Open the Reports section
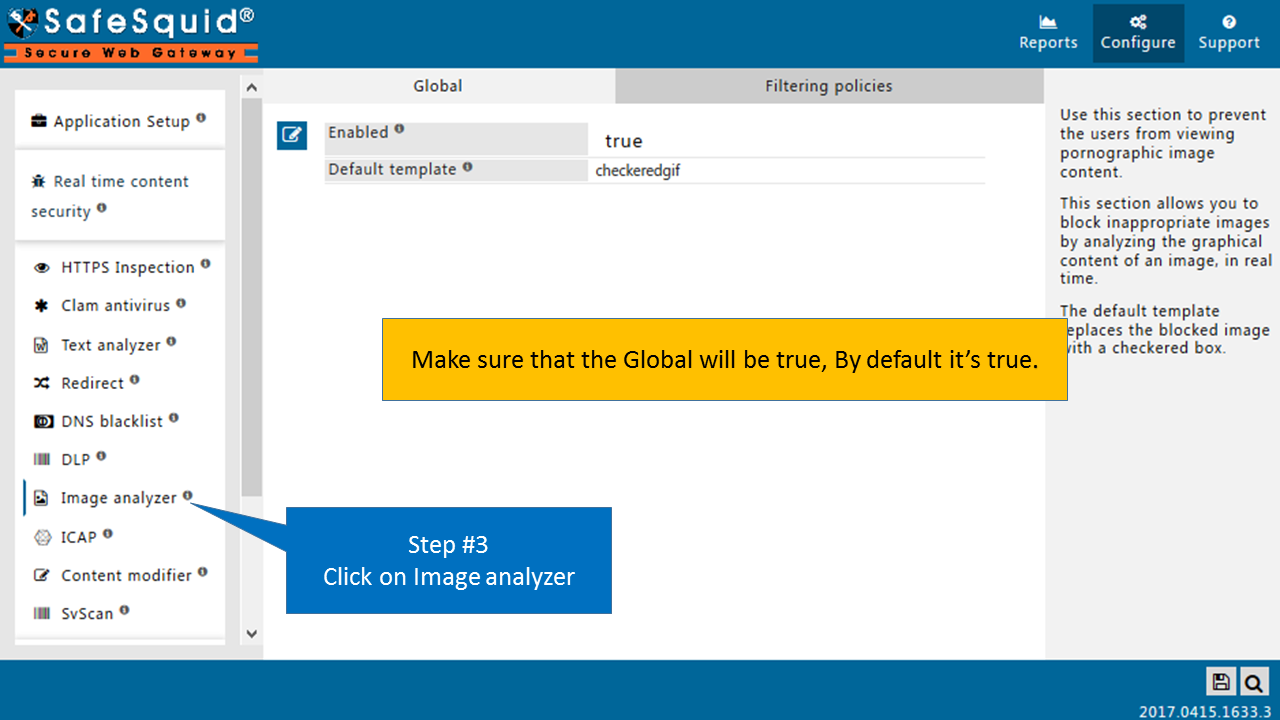 1048,33
